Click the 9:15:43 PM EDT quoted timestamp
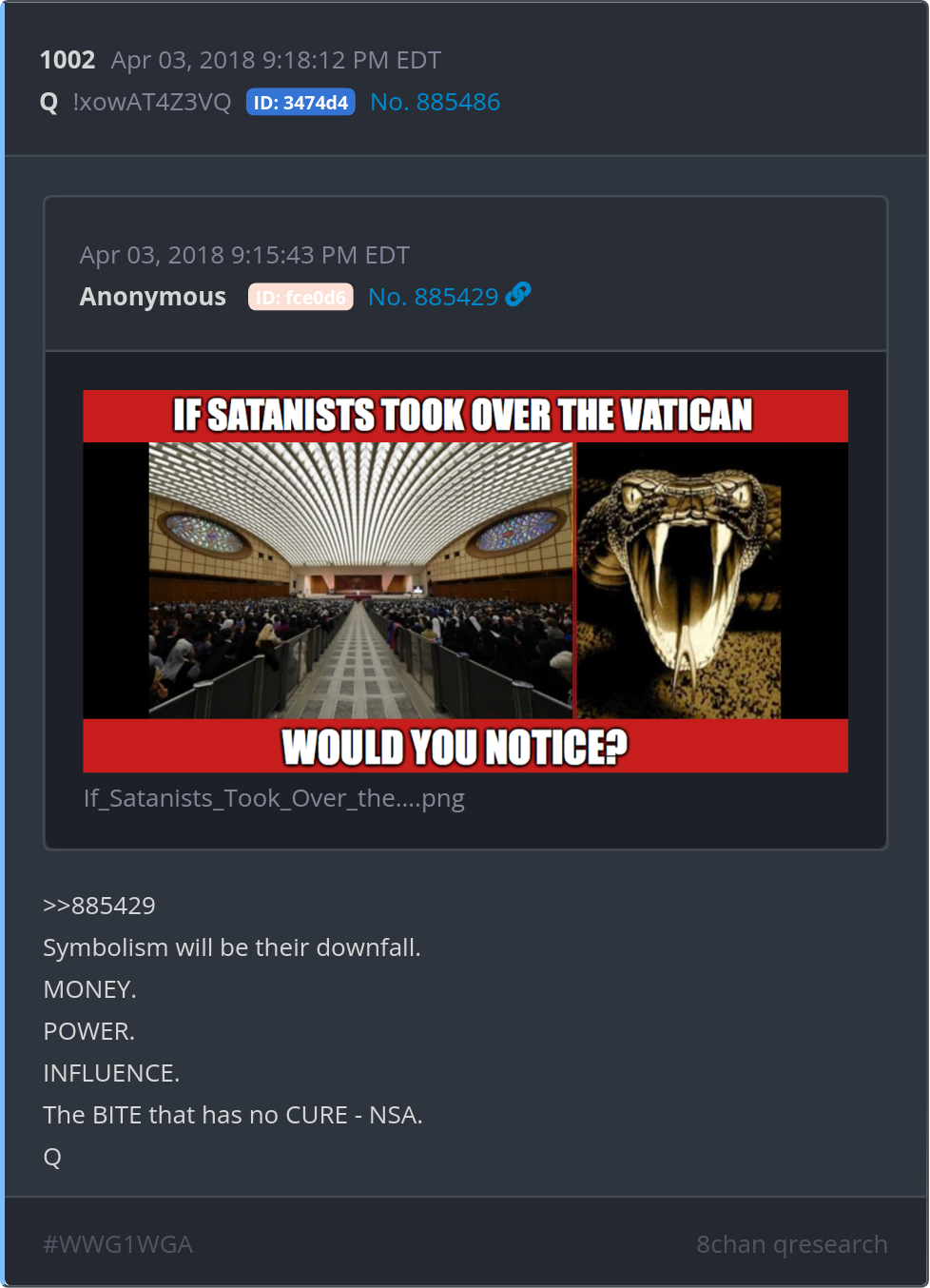The height and width of the screenshot is (1288, 930). click(320, 255)
